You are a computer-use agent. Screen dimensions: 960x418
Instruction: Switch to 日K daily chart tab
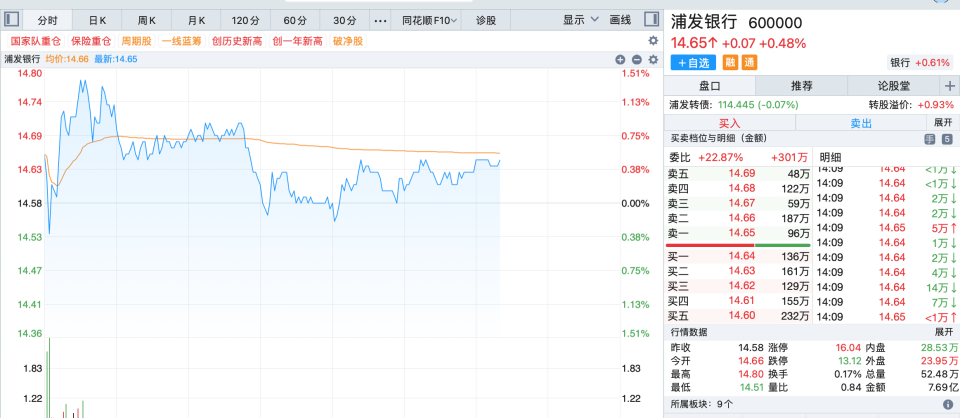tap(97, 20)
